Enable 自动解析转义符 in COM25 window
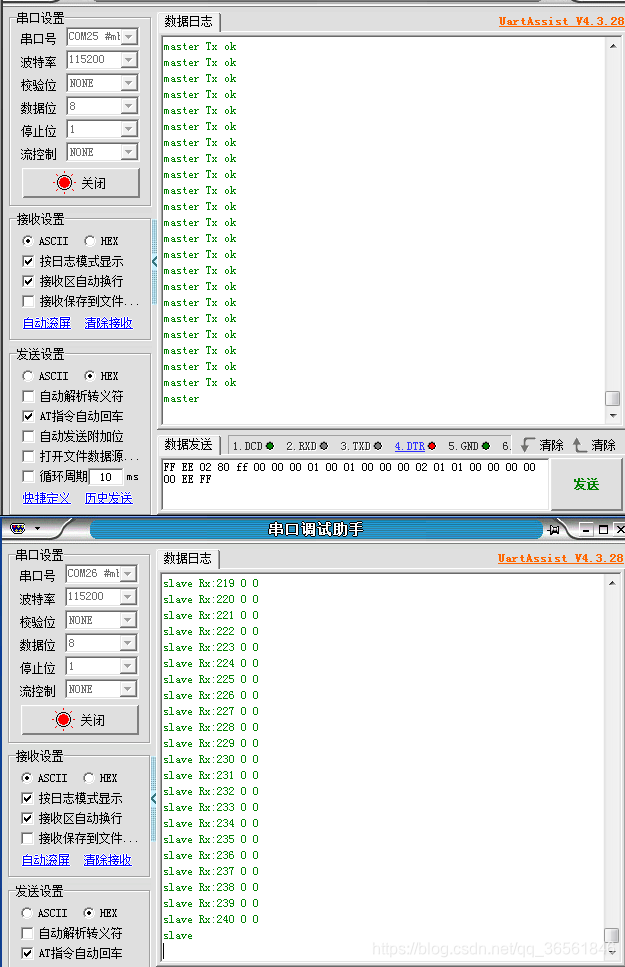 point(28,396)
